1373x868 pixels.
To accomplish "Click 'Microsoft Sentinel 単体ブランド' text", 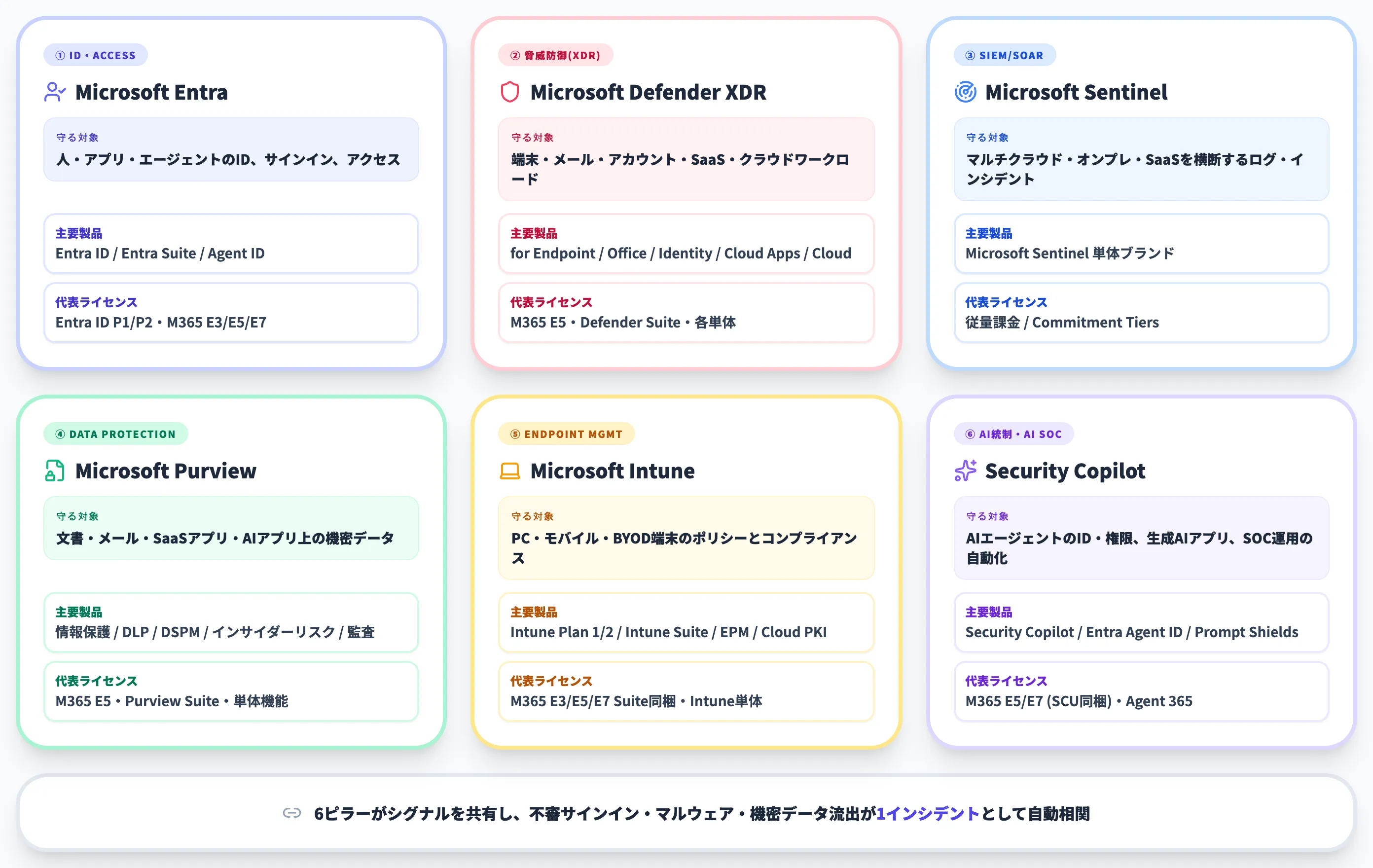I will pyautogui.click(x=1070, y=253).
